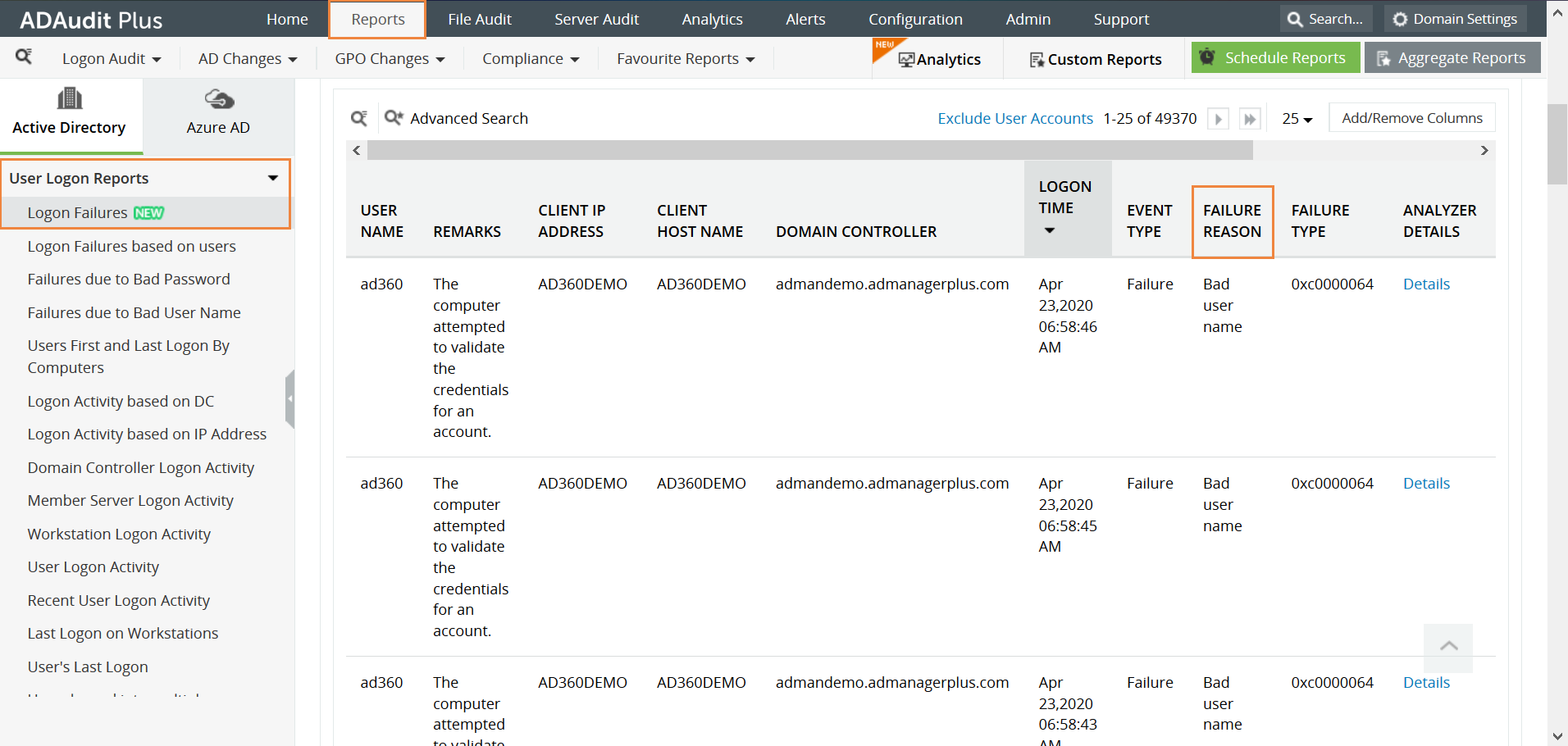Open the Configuration tab

915,19
